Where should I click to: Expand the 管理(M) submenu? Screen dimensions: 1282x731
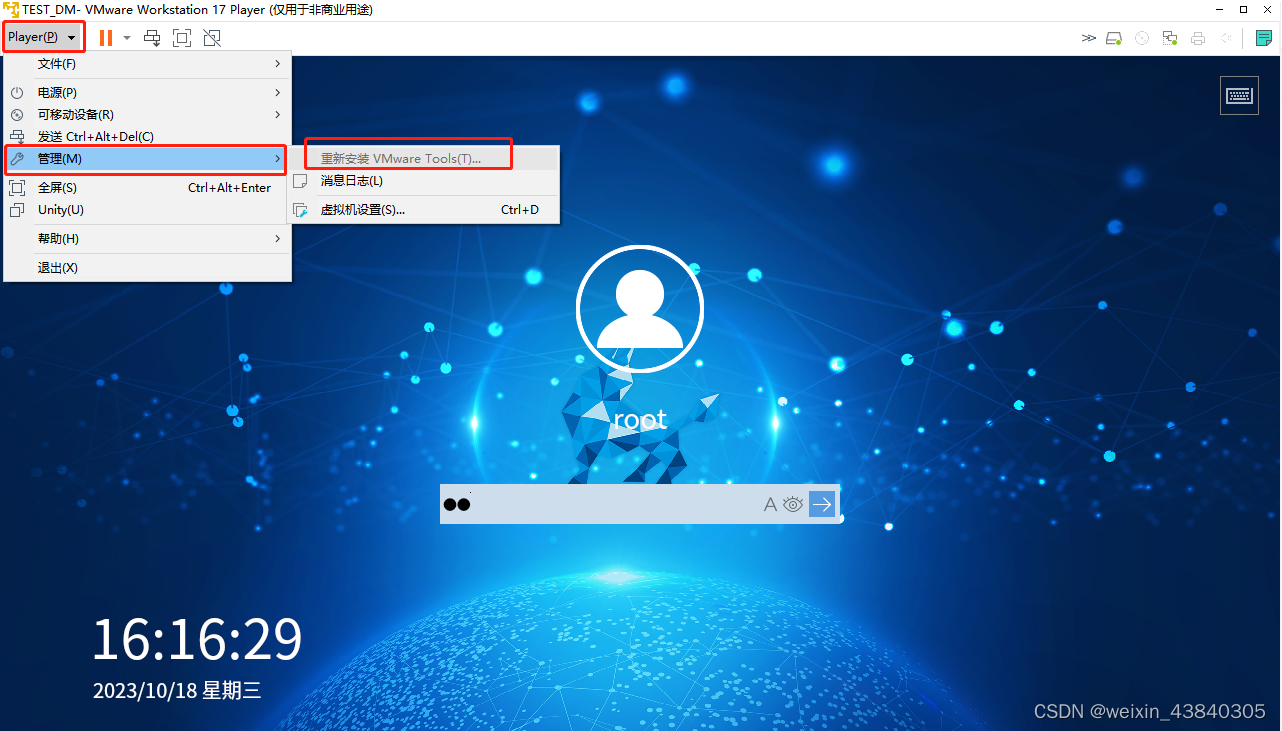(x=147, y=159)
